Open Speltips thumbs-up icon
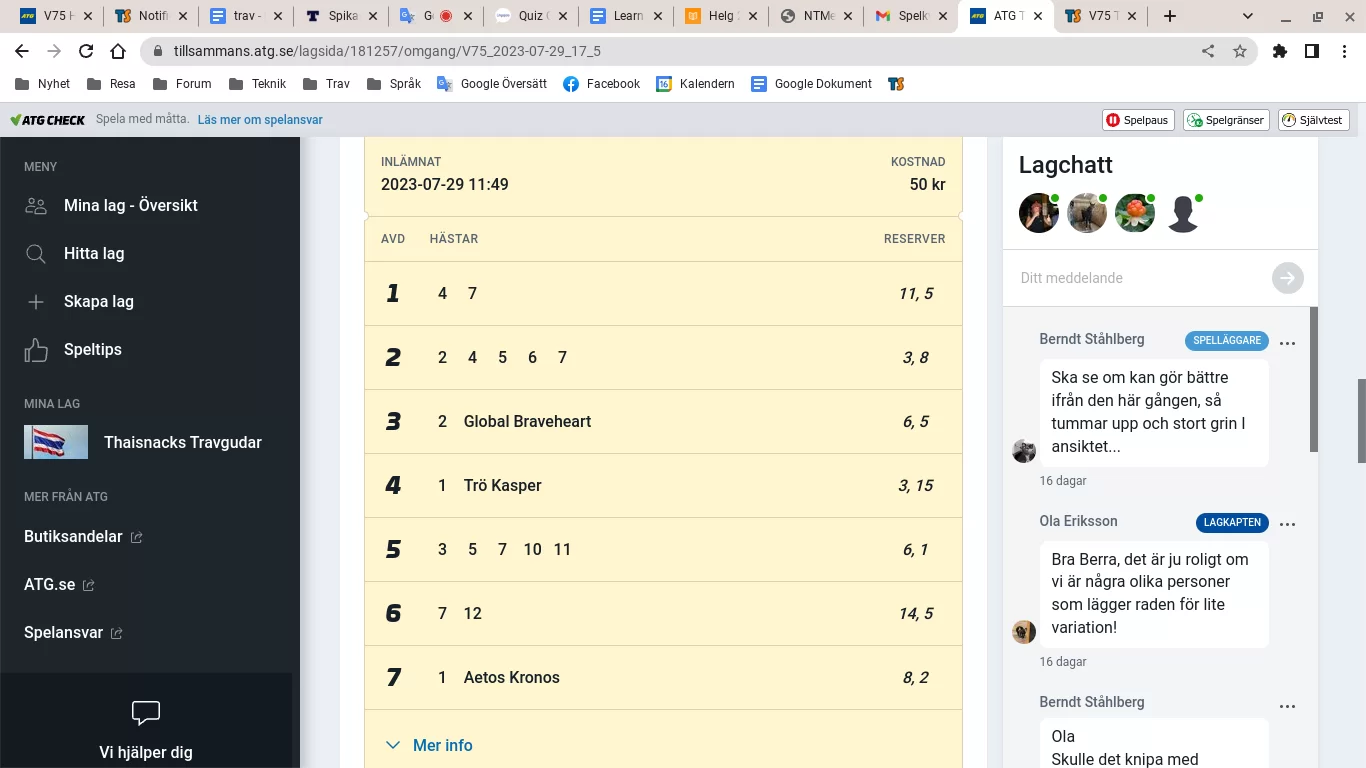This screenshot has height=768, width=1366. [36, 350]
